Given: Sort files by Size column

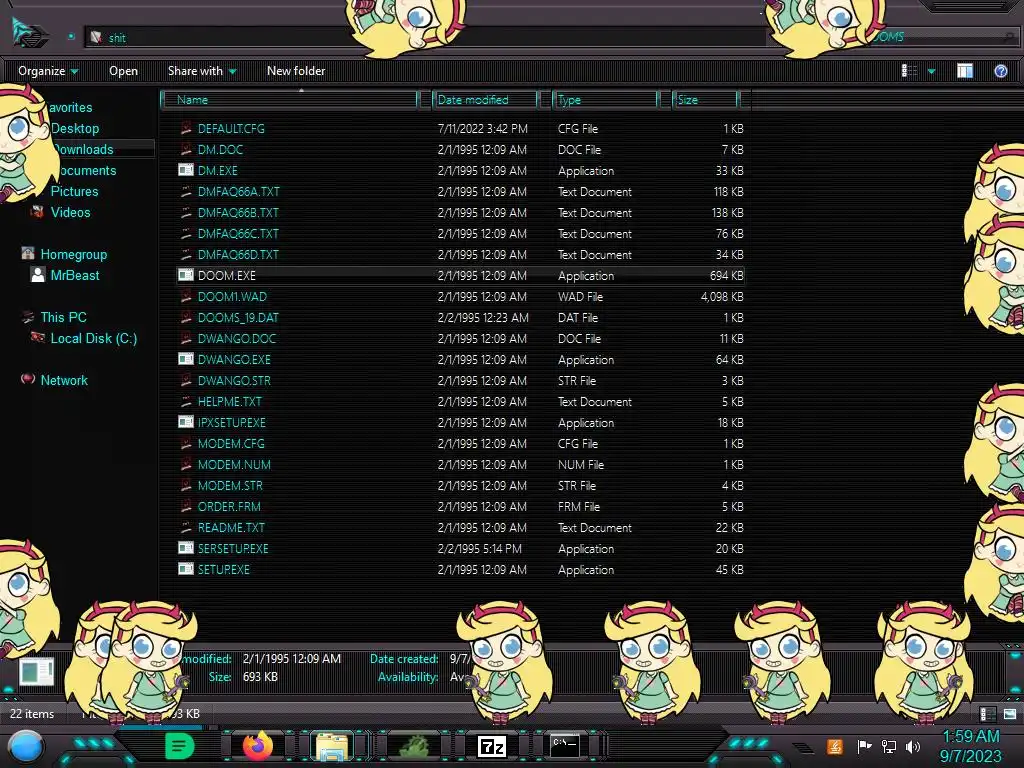Looking at the screenshot, I should click(706, 99).
